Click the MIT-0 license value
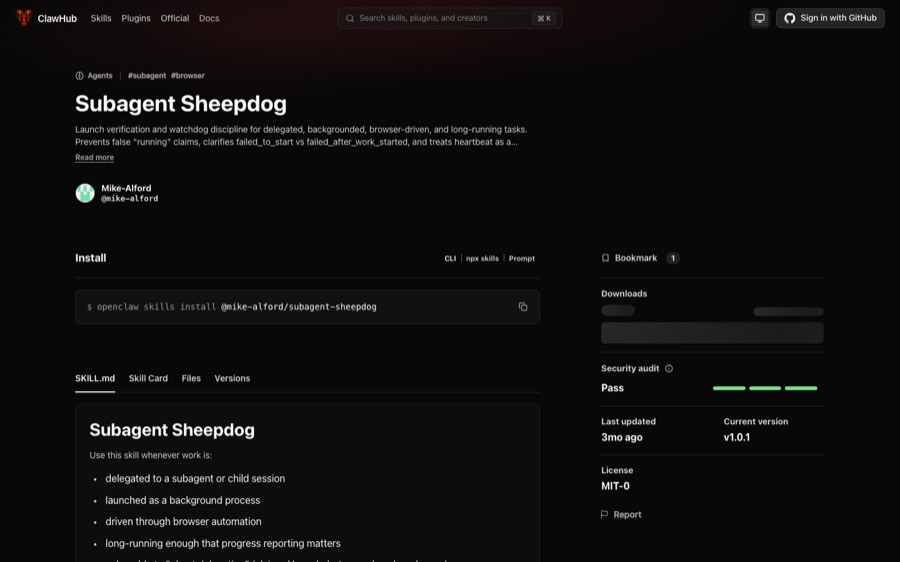 pyautogui.click(x=615, y=486)
